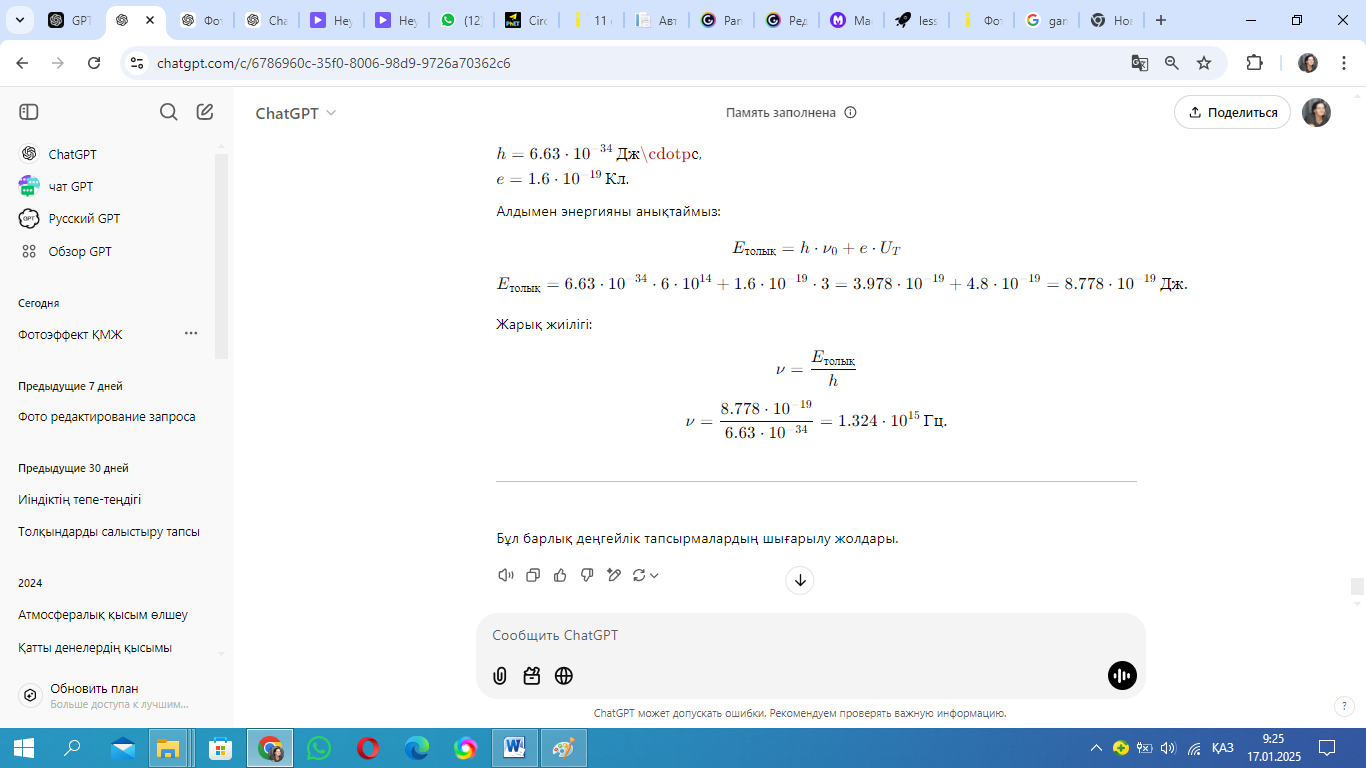This screenshot has height=768, width=1366.
Task: Jump to bottom of chat with down arrow
Action: pos(800,580)
